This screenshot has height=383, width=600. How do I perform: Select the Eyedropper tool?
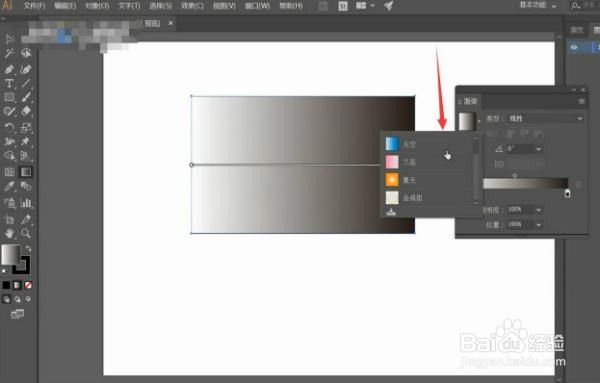[x=9, y=186]
